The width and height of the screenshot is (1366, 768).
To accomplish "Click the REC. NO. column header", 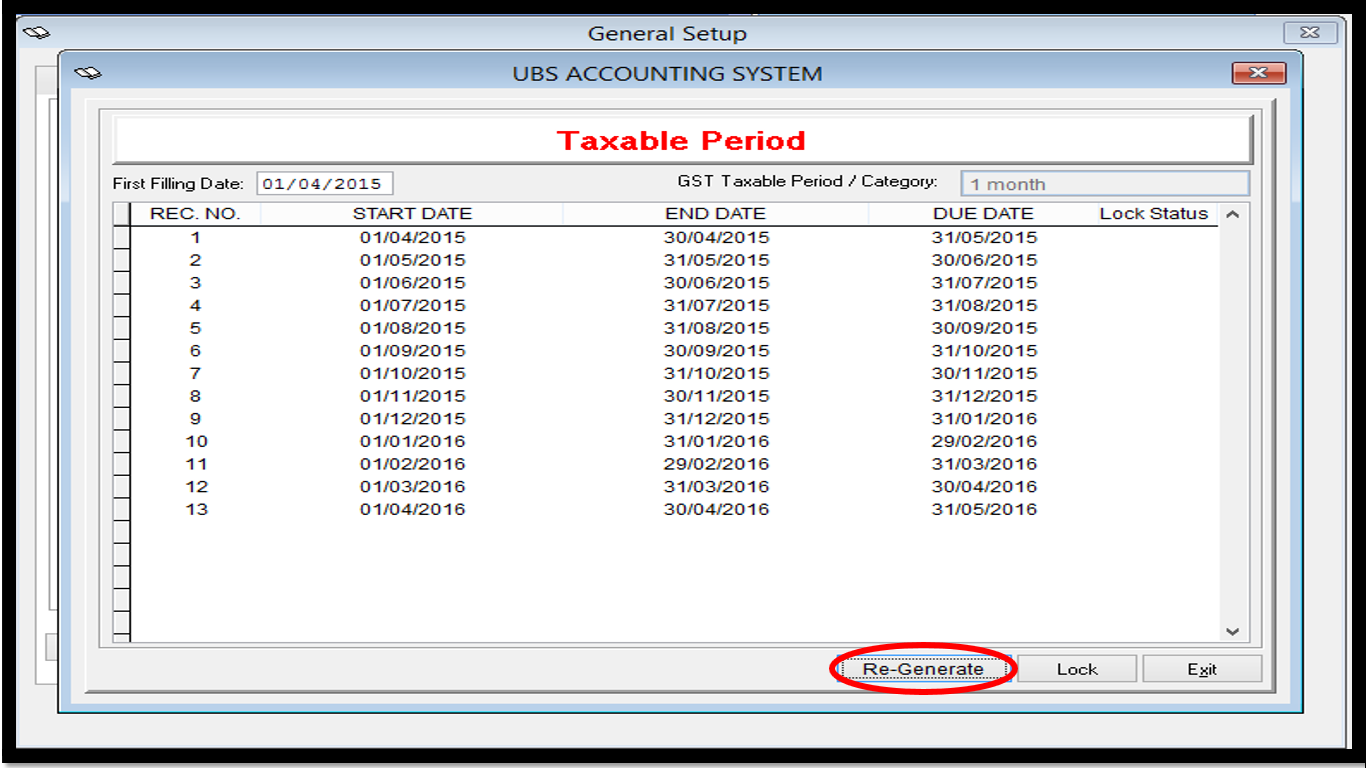I will pos(196,214).
